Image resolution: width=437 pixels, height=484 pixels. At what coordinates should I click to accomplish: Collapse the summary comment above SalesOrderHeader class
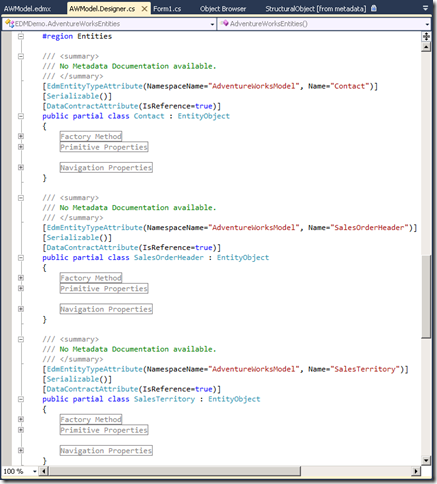[21, 198]
